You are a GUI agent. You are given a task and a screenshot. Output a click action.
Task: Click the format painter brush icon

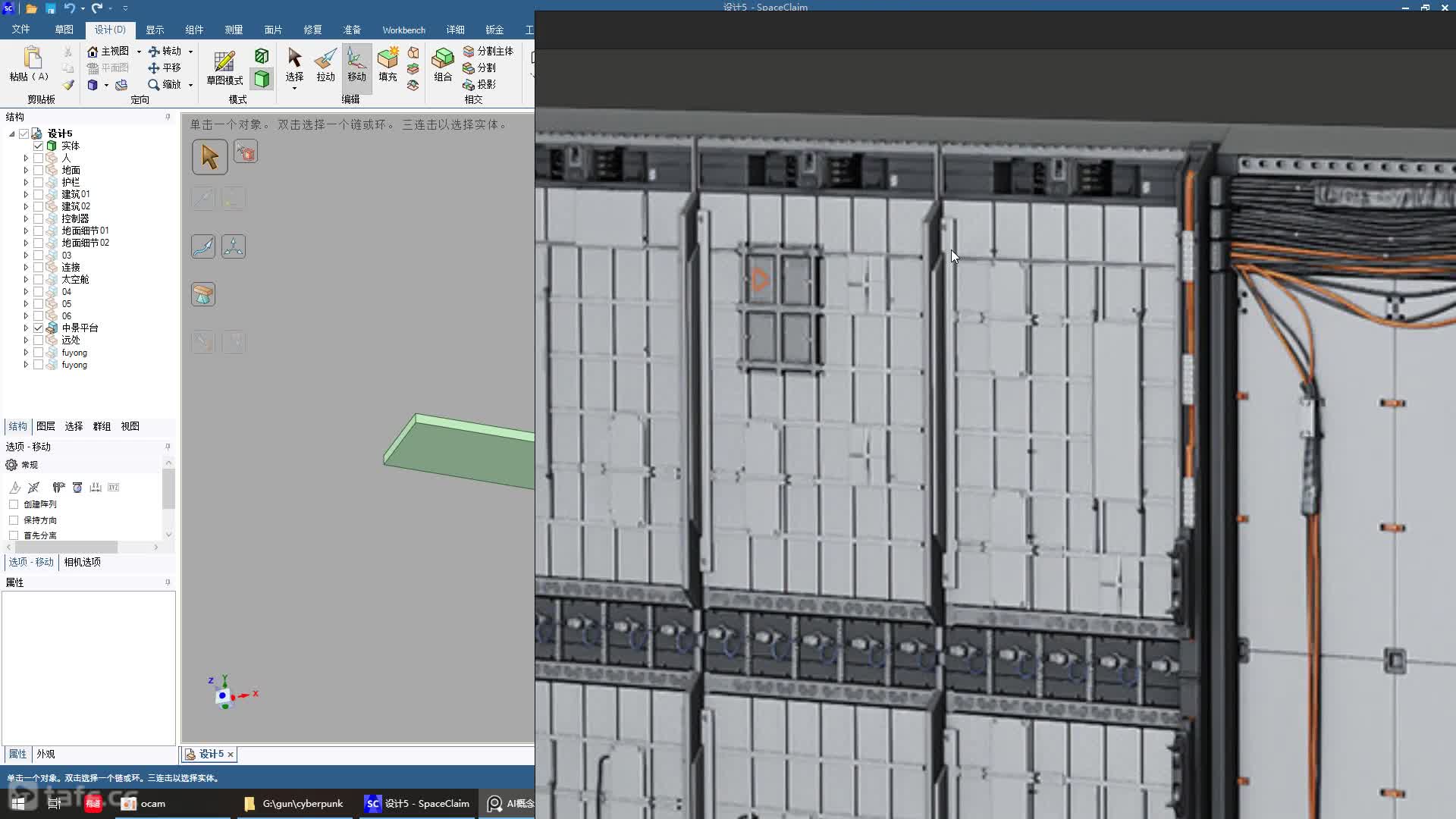pos(68,85)
